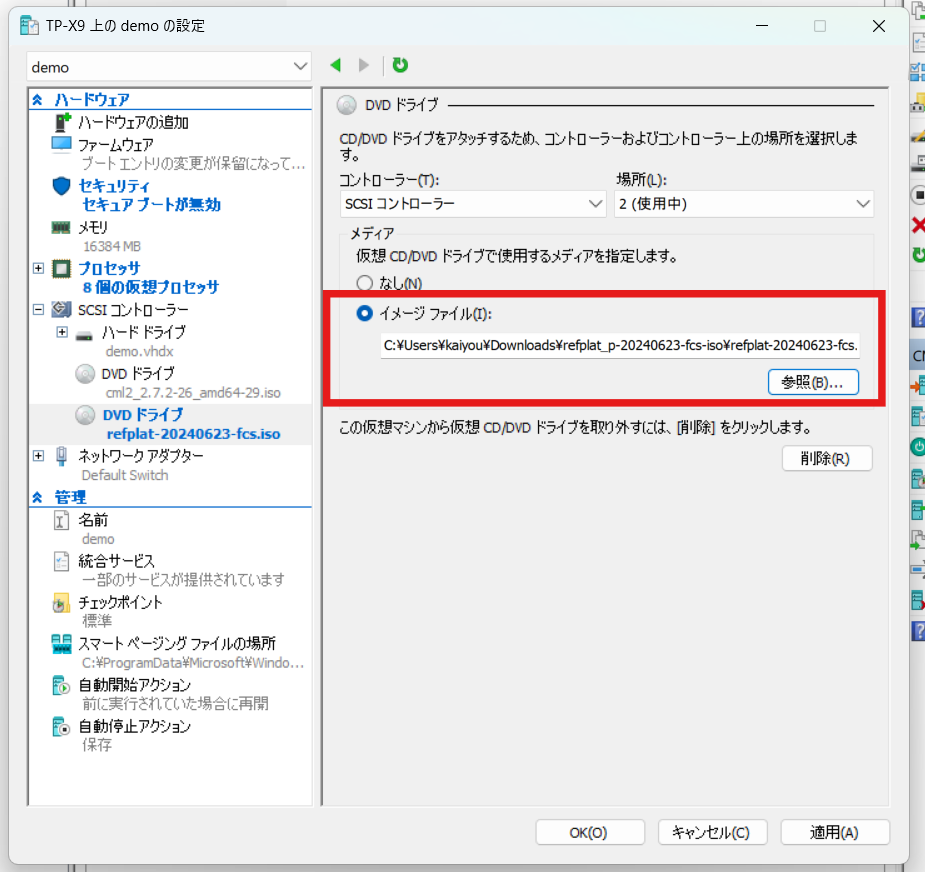Collapse the 管理 section header
Viewport: 925px width, 872px height.
(37, 497)
